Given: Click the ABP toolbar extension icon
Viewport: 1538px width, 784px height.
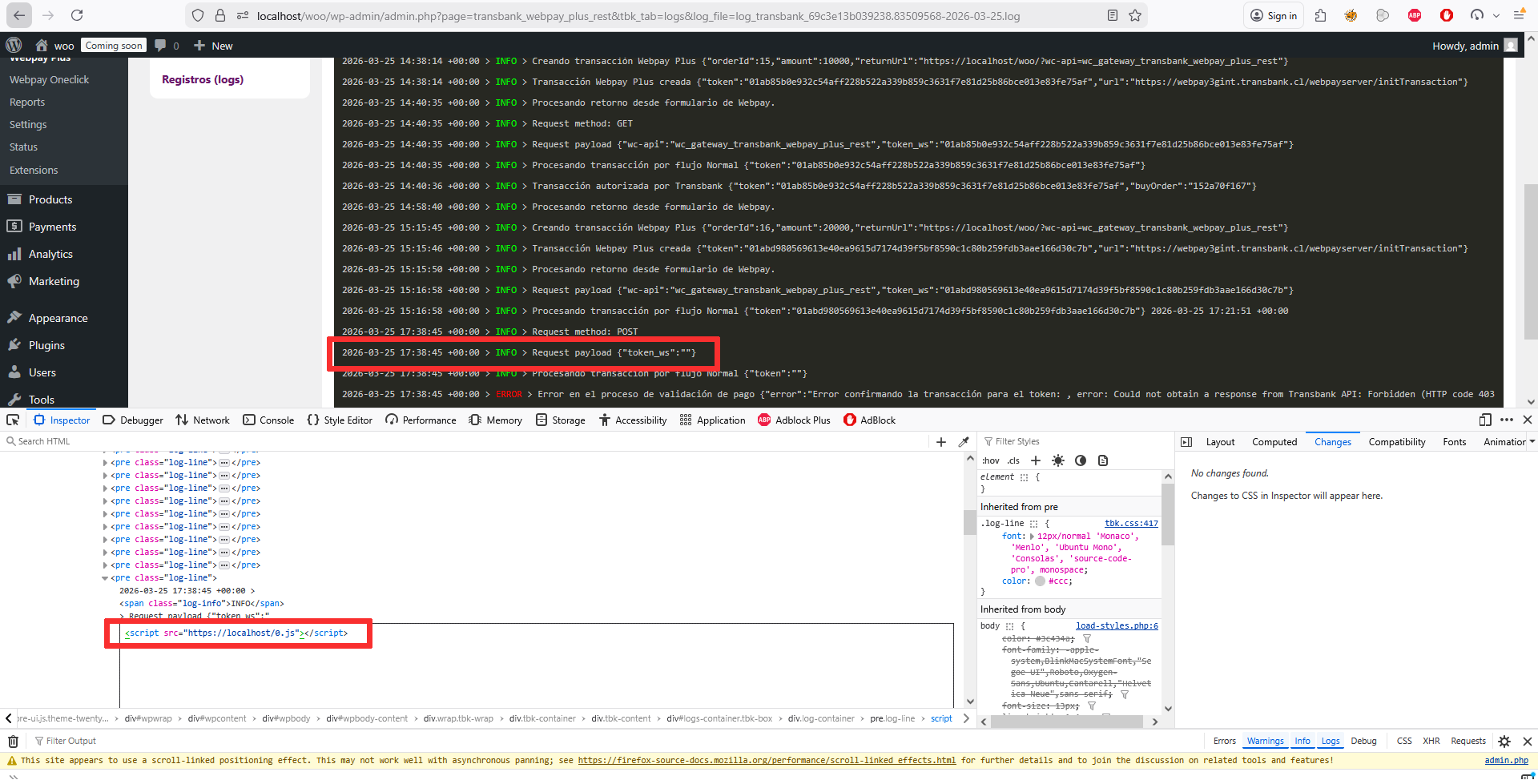Looking at the screenshot, I should click(x=1415, y=15).
